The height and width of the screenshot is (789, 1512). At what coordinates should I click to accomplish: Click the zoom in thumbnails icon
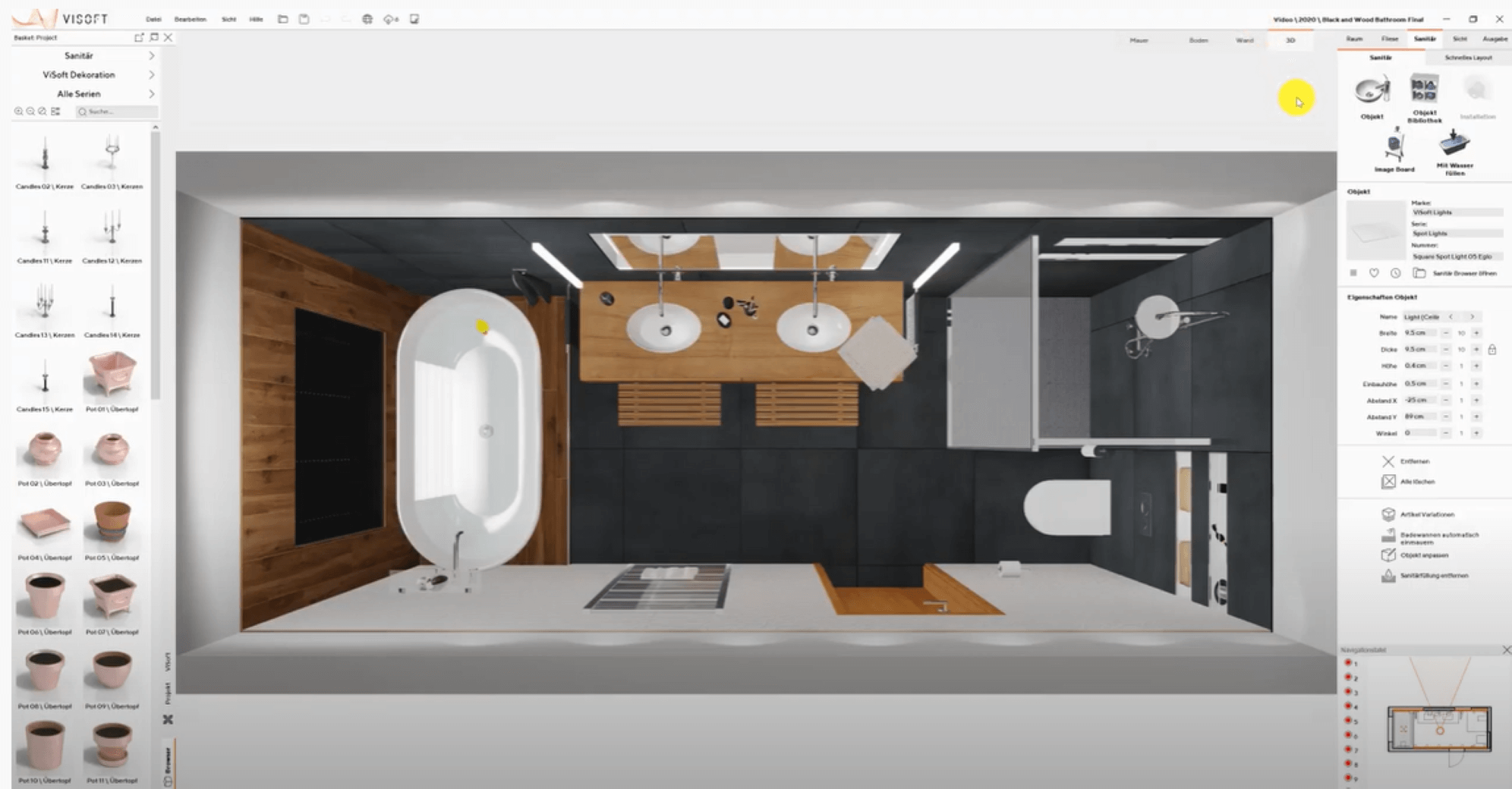click(x=18, y=112)
